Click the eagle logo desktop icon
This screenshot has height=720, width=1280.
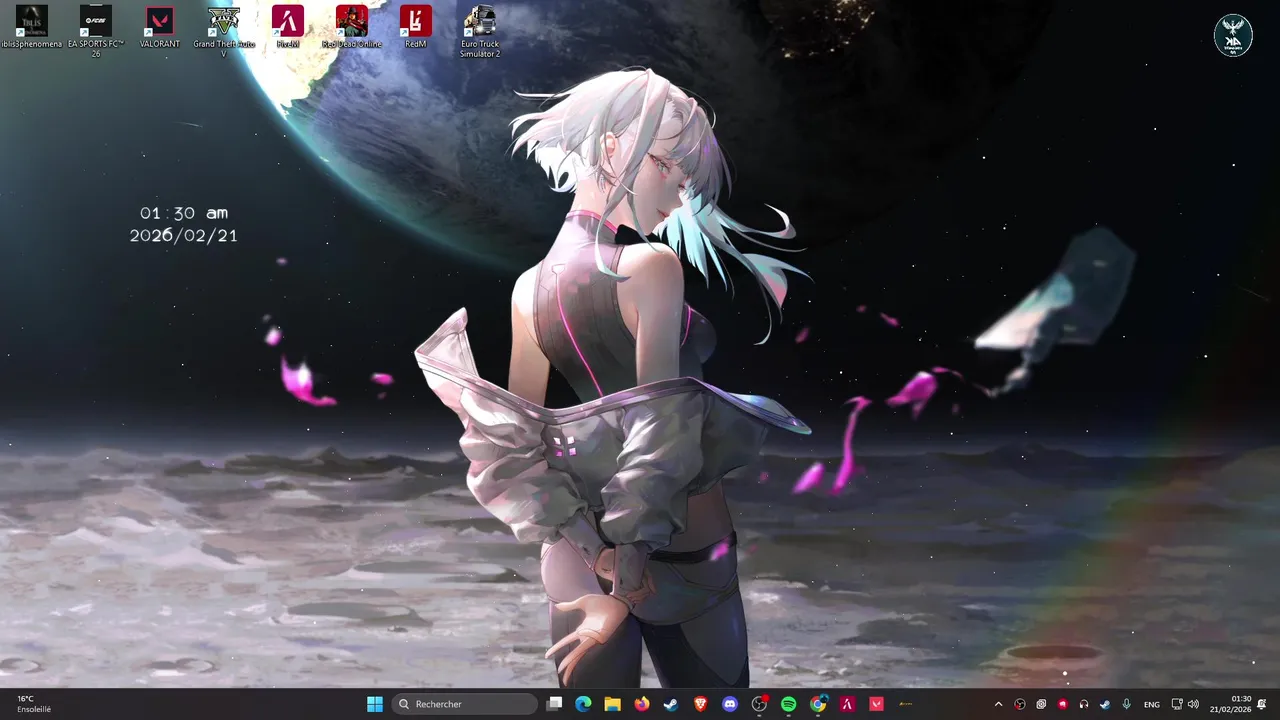1233,36
